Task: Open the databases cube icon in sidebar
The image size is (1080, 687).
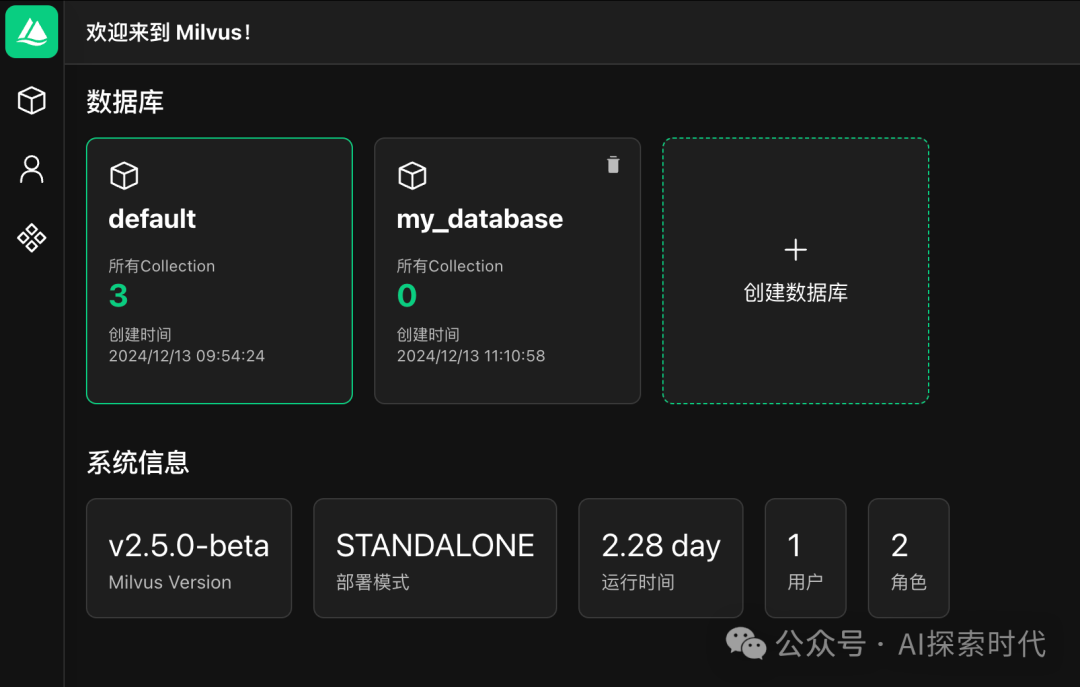Action: click(32, 101)
